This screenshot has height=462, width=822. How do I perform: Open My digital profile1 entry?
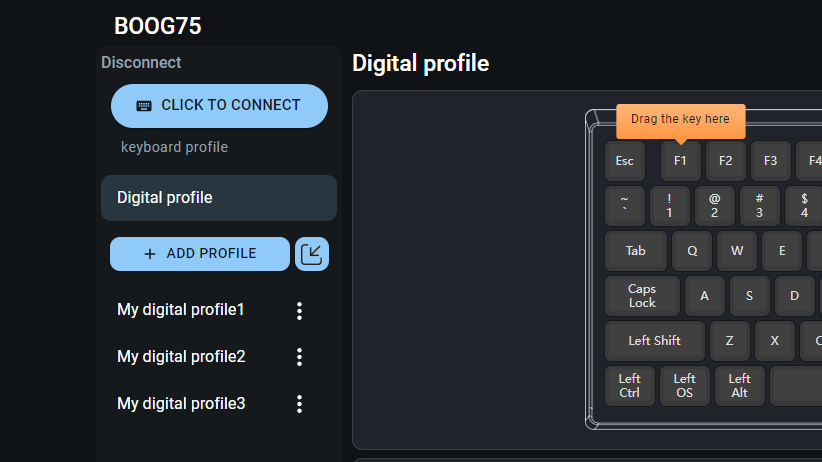click(181, 310)
